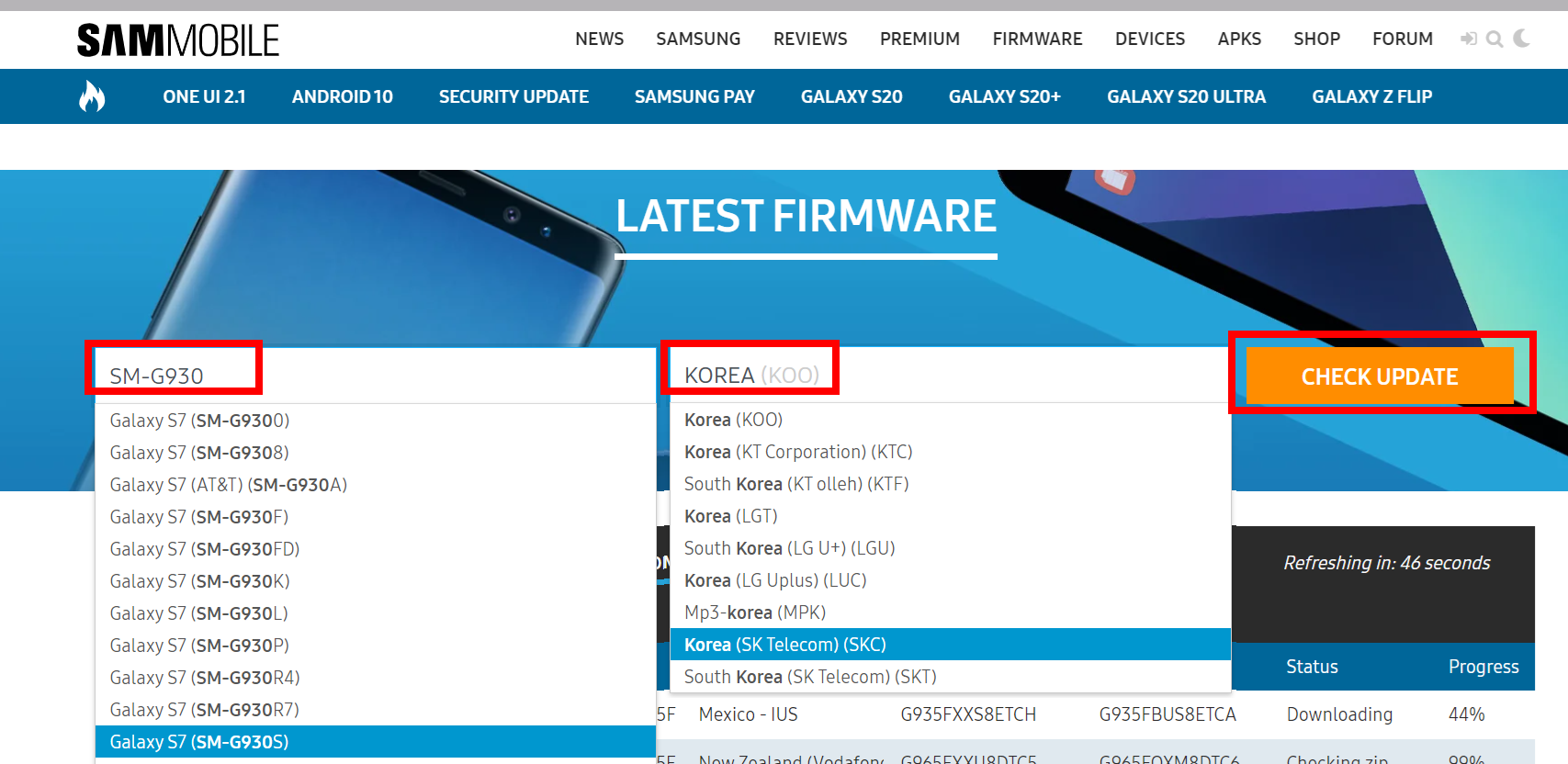Click the Mexico - IUS table cell
Image resolution: width=1568 pixels, height=764 pixels.
pyautogui.click(x=748, y=714)
